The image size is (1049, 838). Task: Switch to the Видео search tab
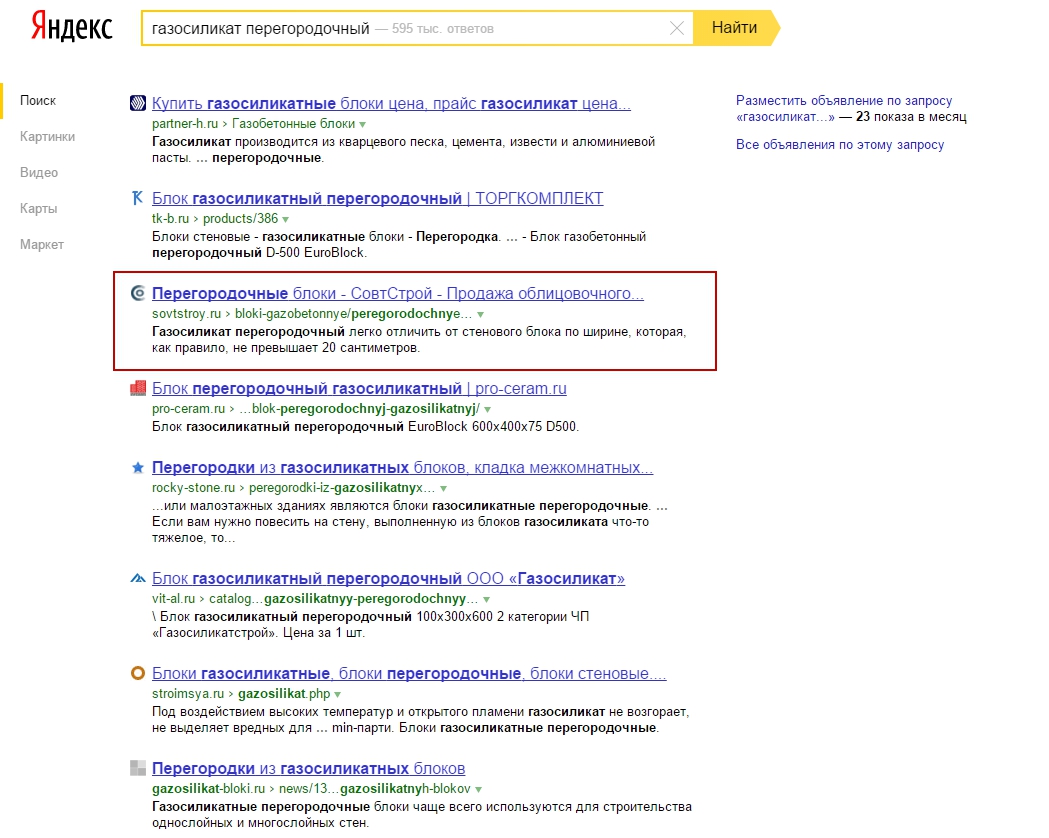(x=39, y=173)
